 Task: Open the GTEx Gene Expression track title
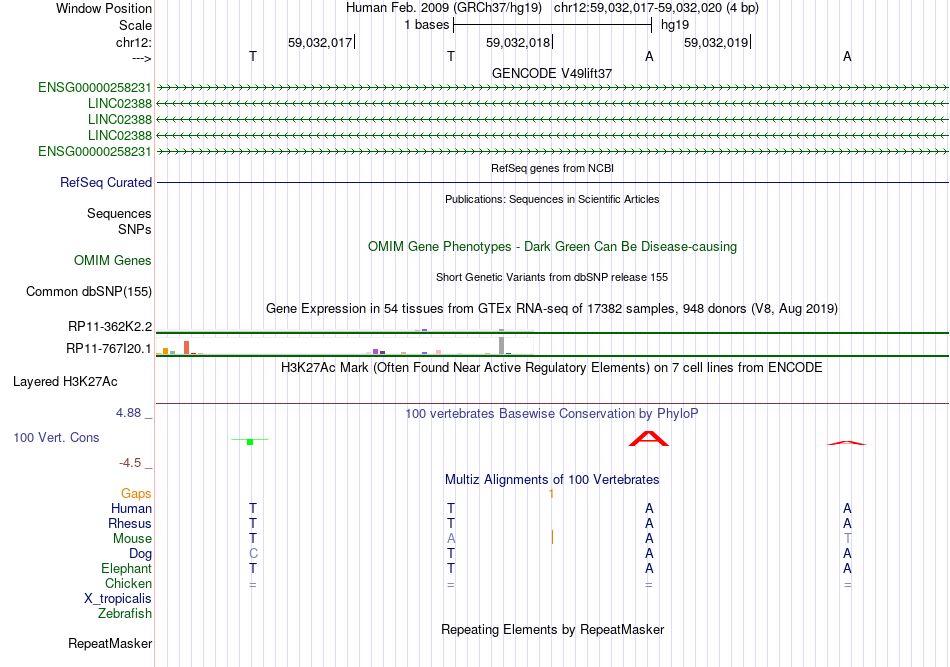(x=552, y=309)
